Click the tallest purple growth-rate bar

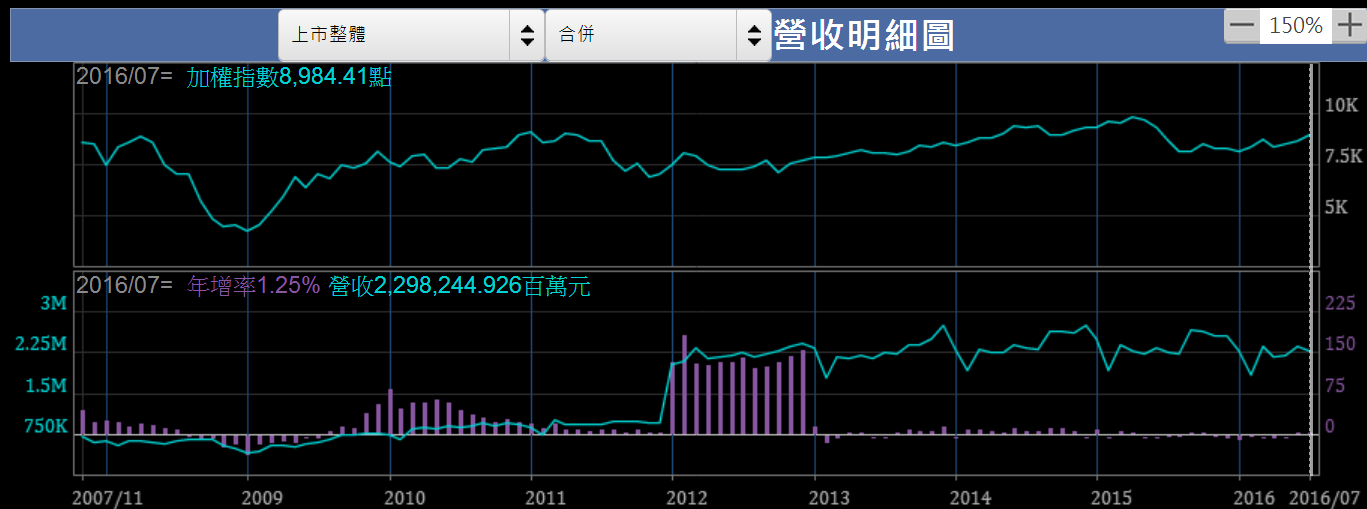click(x=685, y=385)
